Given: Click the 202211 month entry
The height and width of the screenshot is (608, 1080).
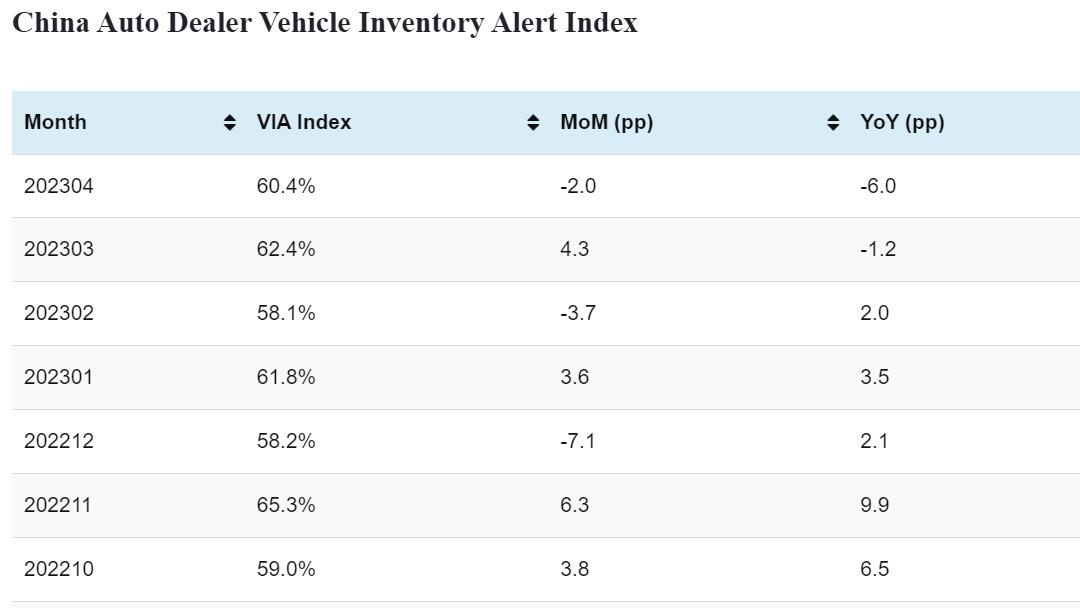Looking at the screenshot, I should [x=58, y=505].
